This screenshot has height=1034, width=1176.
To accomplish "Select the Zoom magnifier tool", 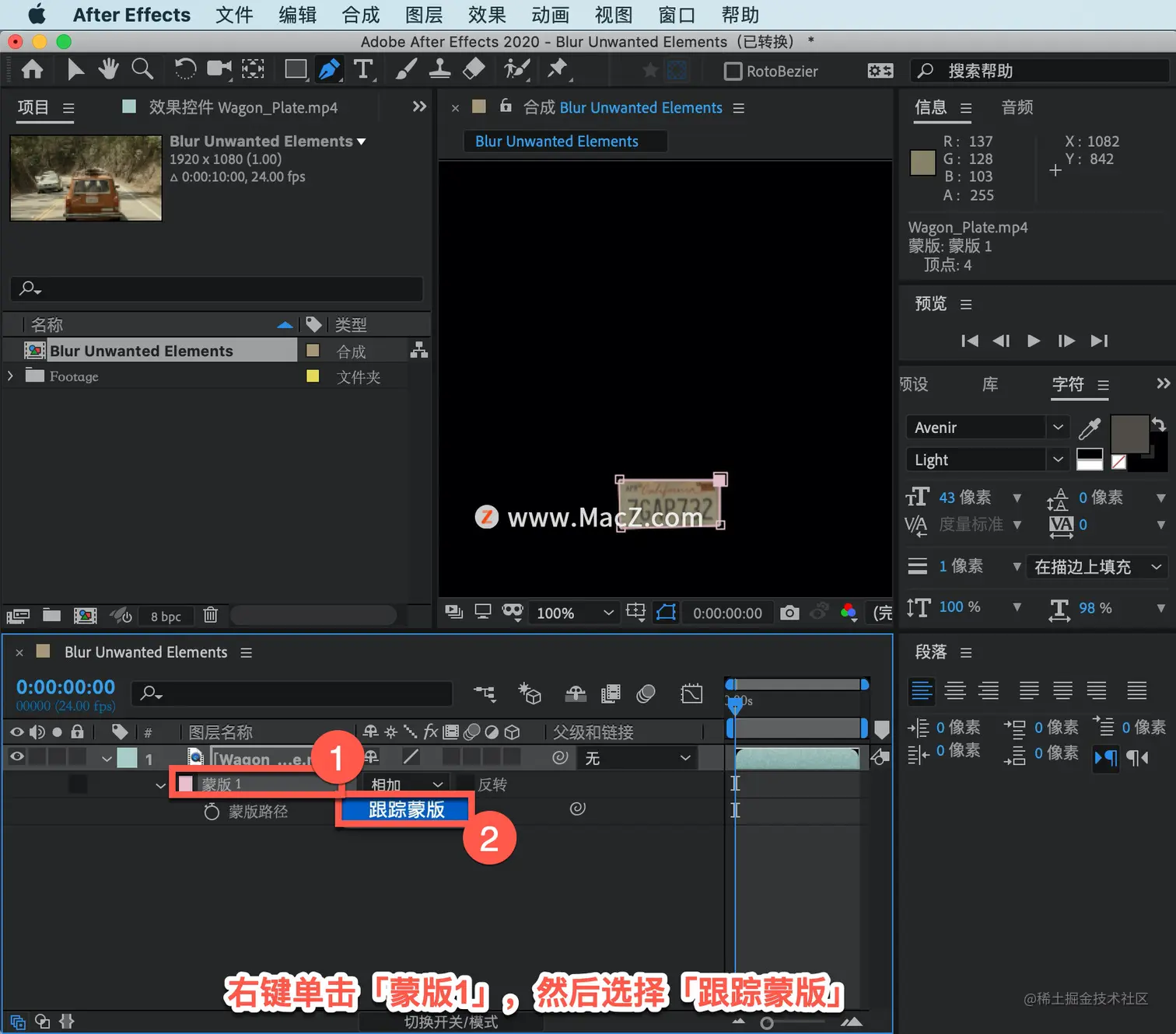I will click(142, 70).
